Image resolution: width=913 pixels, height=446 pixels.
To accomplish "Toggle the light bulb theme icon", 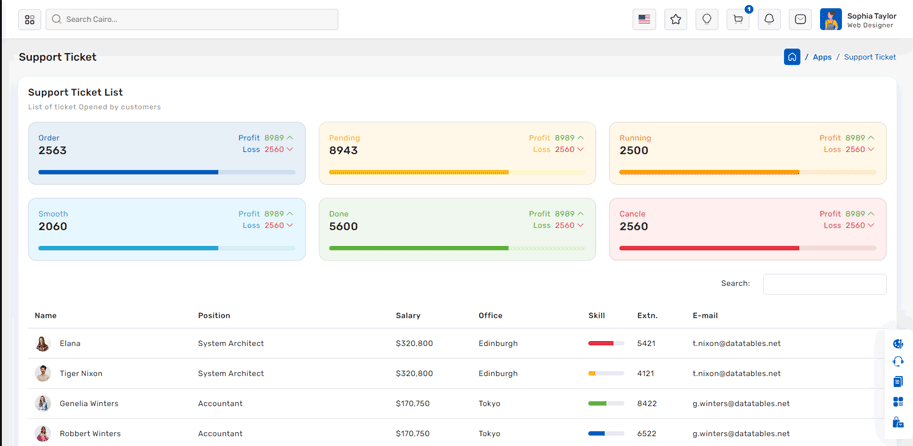I will point(707,19).
